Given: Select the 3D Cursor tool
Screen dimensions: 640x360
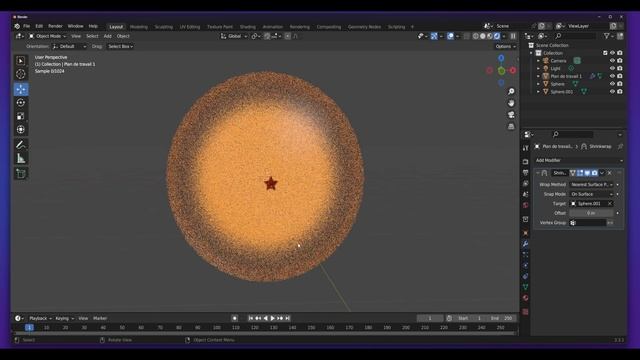Looking at the screenshot, I should click(21, 74).
